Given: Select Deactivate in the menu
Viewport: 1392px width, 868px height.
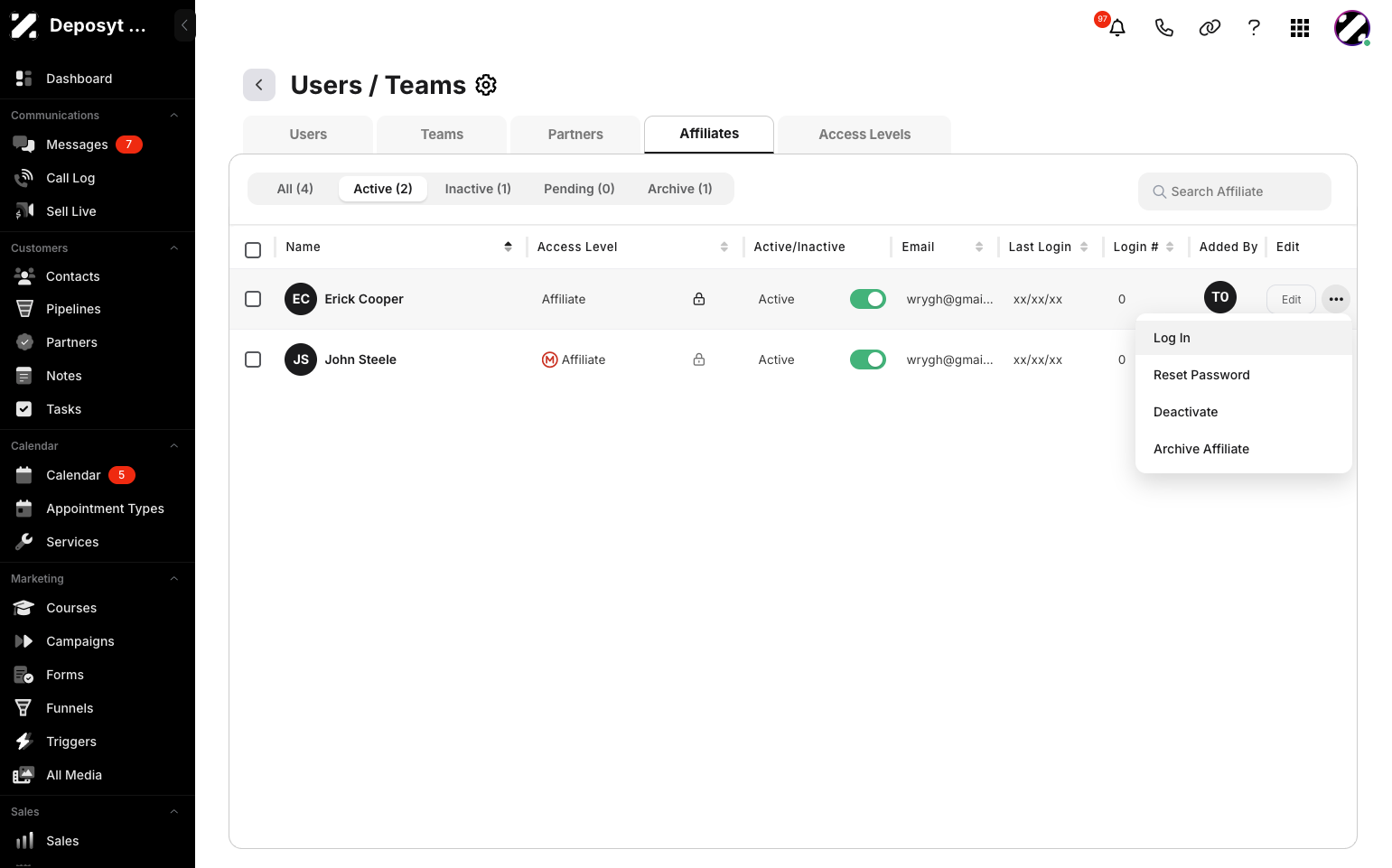Looking at the screenshot, I should (x=1244, y=412).
